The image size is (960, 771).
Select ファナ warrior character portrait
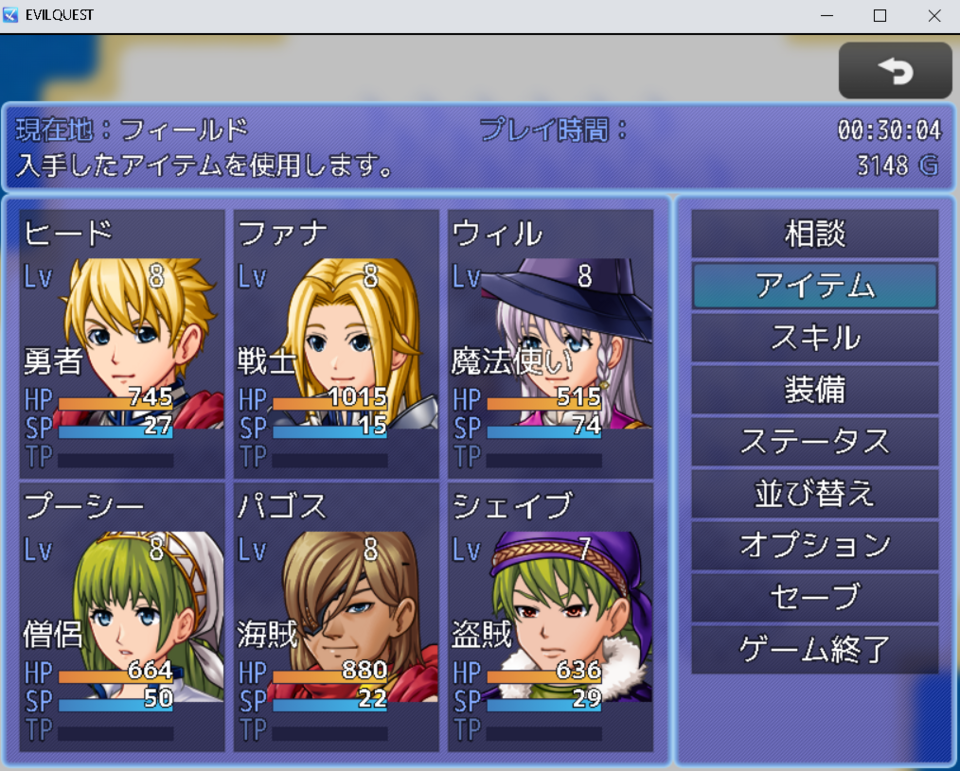coord(336,344)
